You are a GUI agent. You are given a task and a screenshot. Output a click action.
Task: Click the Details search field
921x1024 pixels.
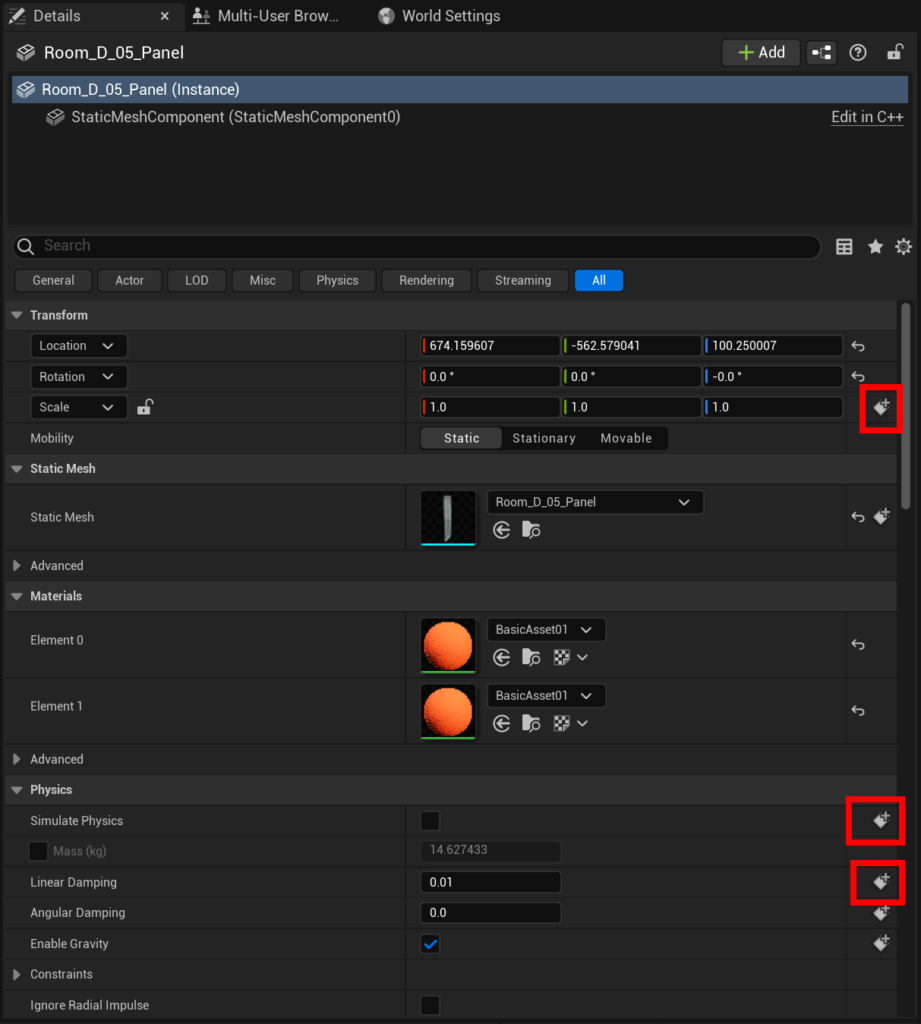416,246
